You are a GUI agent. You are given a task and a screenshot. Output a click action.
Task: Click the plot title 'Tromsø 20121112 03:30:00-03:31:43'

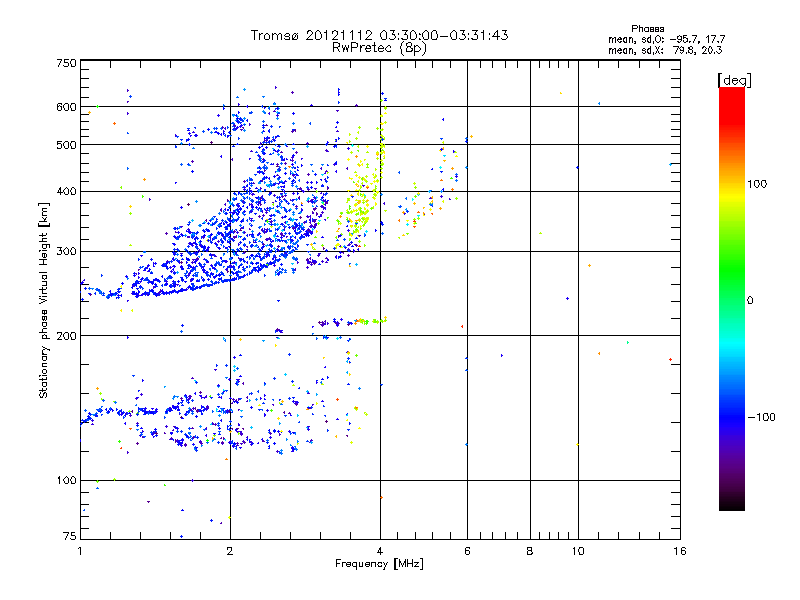(379, 35)
